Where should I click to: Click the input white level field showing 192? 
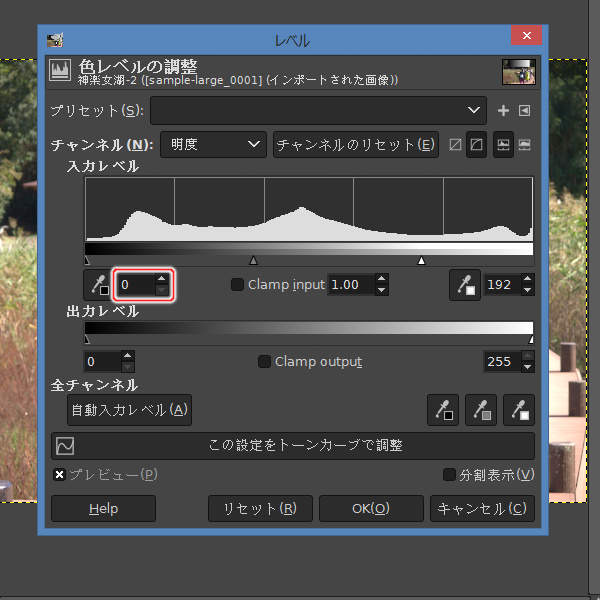click(502, 285)
